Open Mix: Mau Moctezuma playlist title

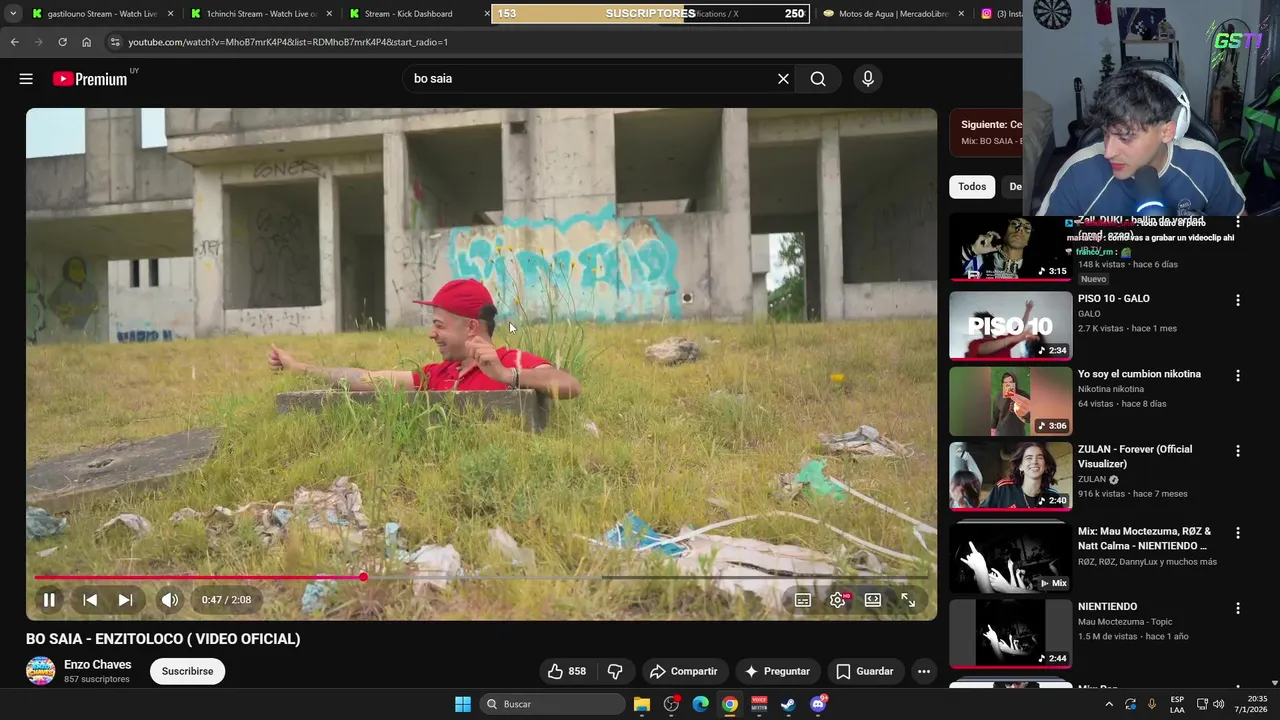click(x=1144, y=538)
